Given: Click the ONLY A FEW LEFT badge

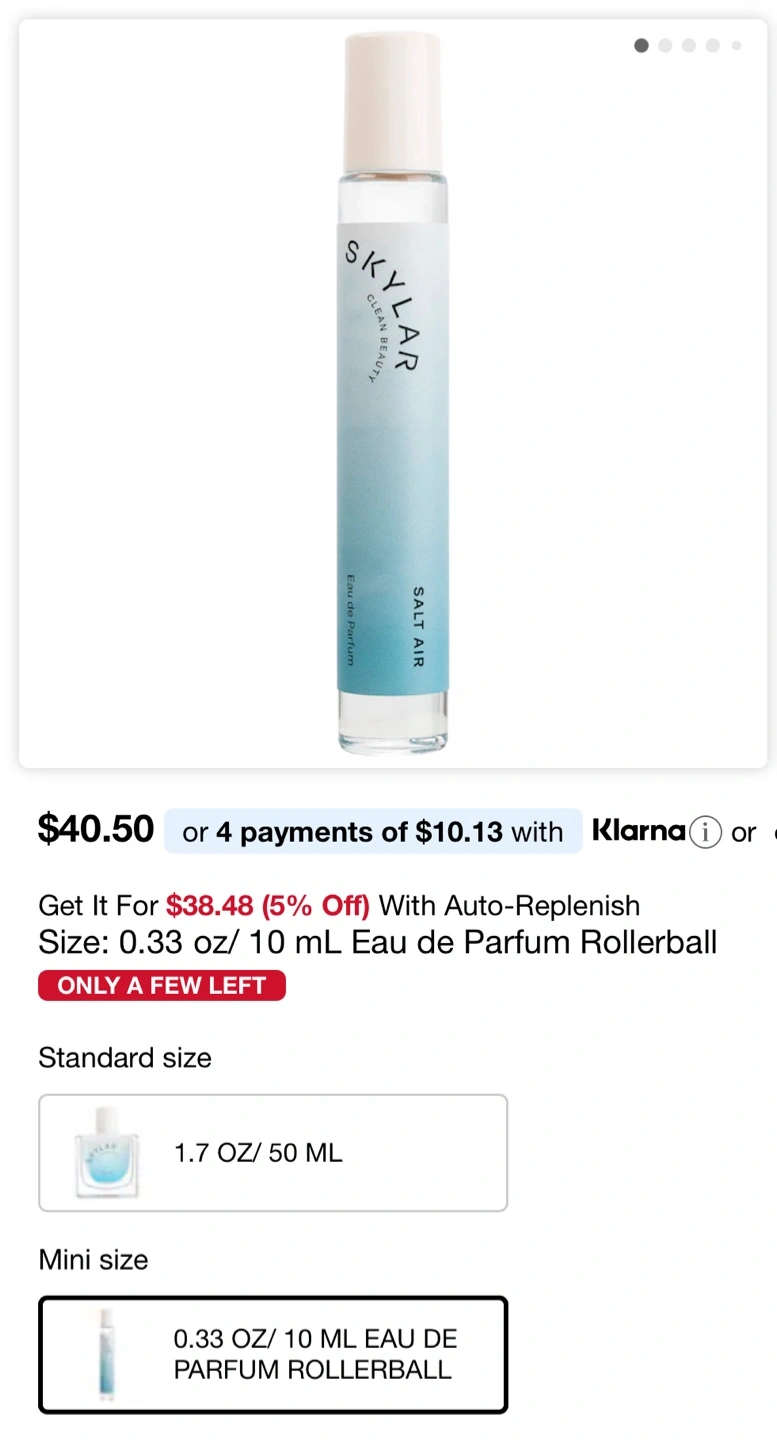Looking at the screenshot, I should click(162, 985).
